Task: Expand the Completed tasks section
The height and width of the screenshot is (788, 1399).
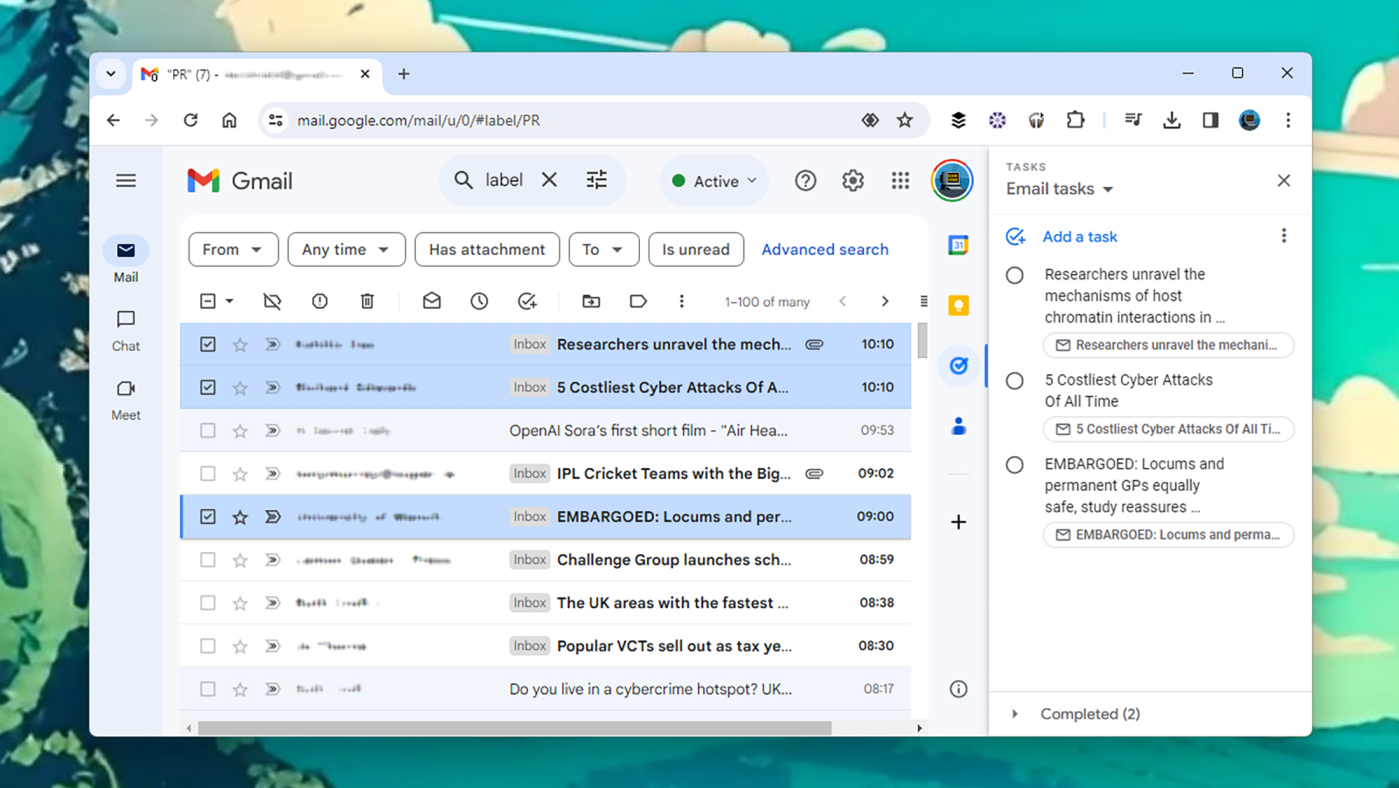Action: [1015, 713]
